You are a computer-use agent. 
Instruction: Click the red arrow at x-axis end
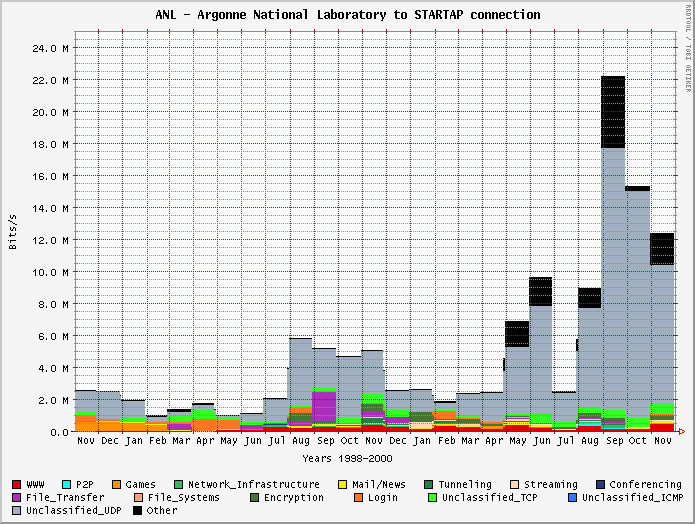coord(682,431)
